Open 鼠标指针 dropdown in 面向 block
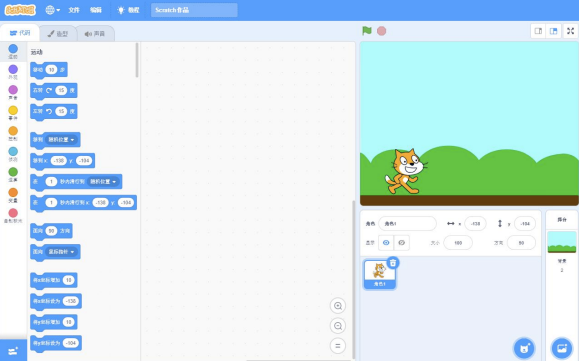 (61, 252)
